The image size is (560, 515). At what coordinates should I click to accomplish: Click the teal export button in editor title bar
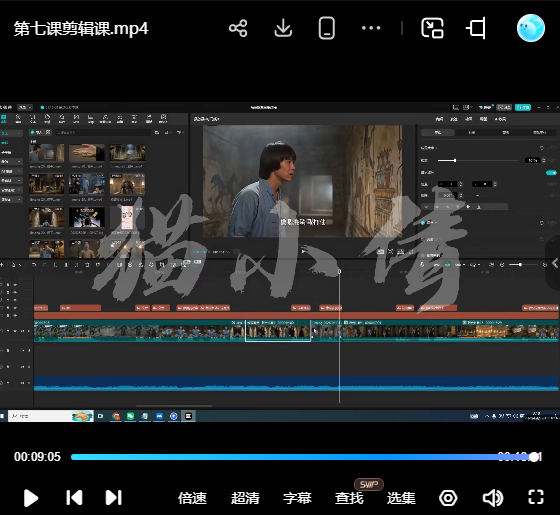(522, 107)
